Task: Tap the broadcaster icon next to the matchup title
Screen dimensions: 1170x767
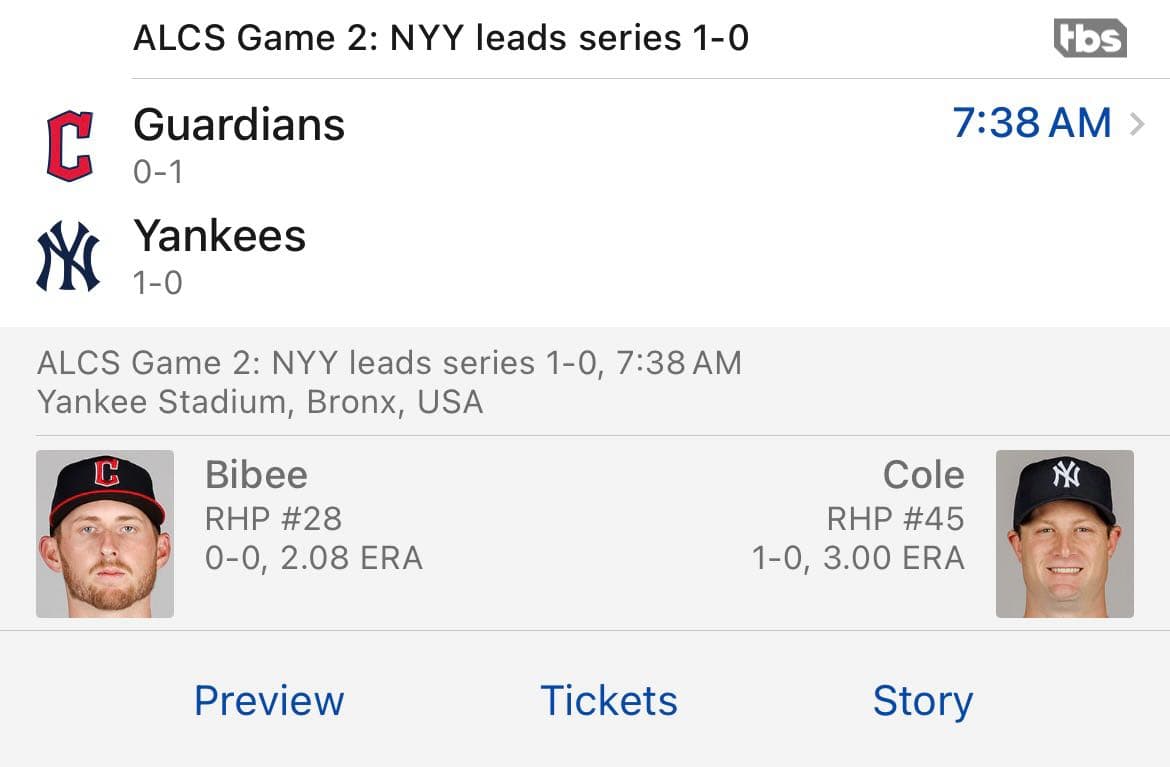Action: 1091,38
